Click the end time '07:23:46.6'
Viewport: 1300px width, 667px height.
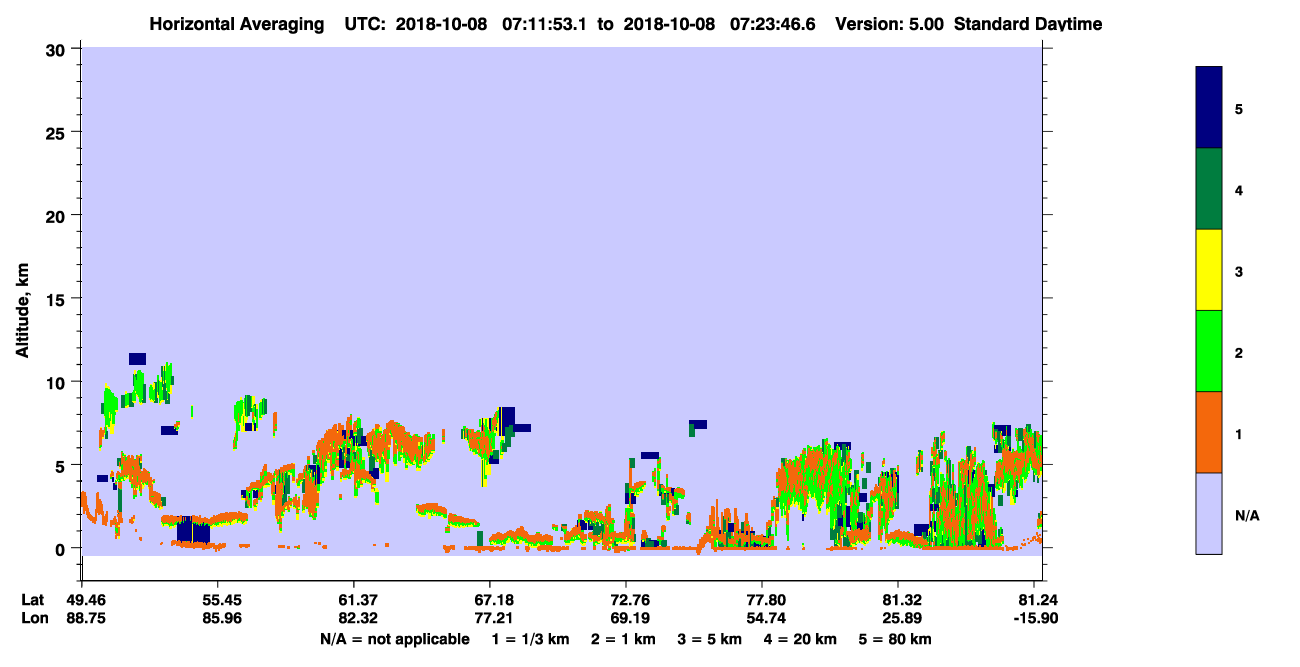772,23
